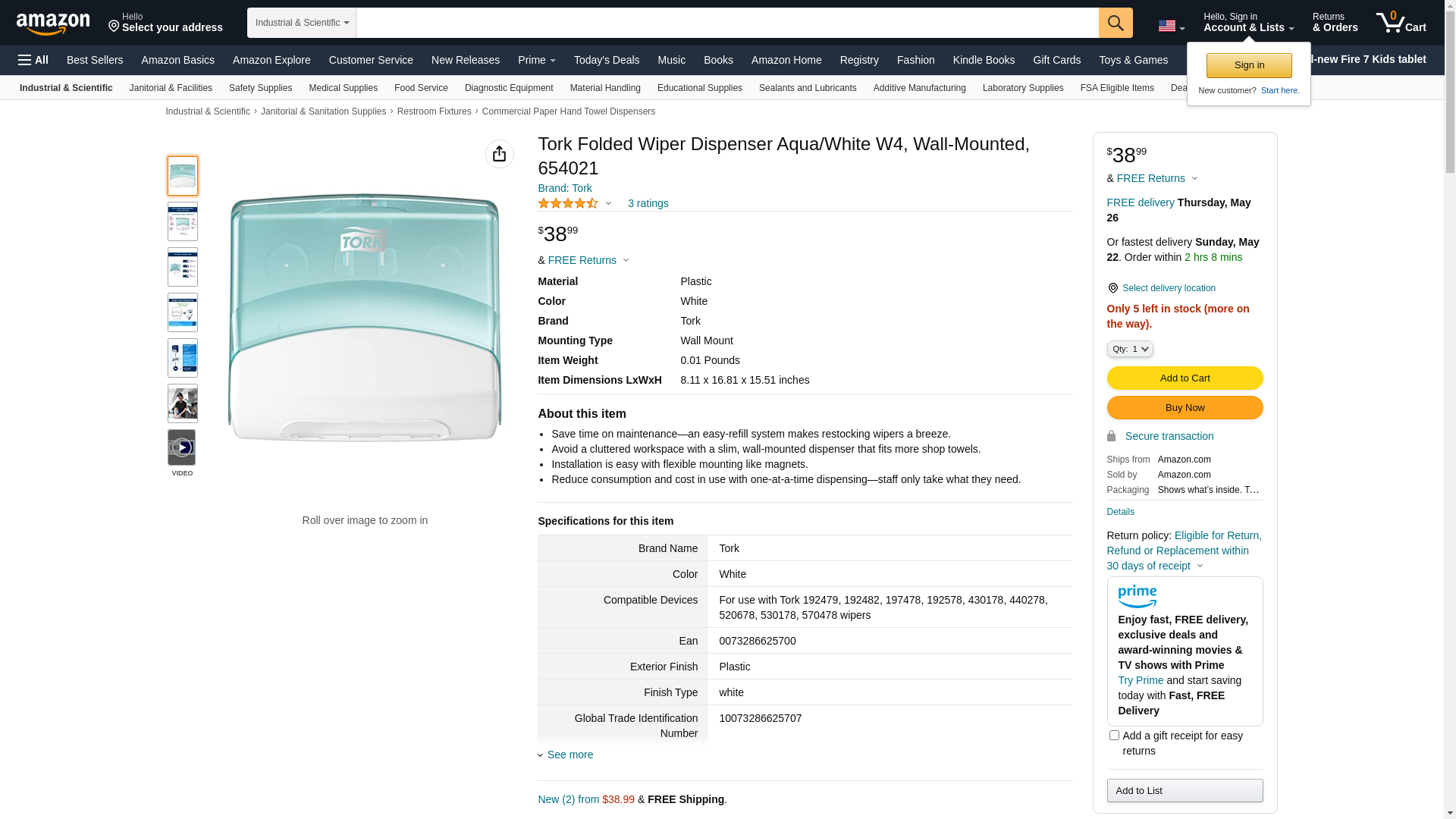Click the US flag language selector
Image resolution: width=1456 pixels, height=819 pixels.
pos(1171,27)
